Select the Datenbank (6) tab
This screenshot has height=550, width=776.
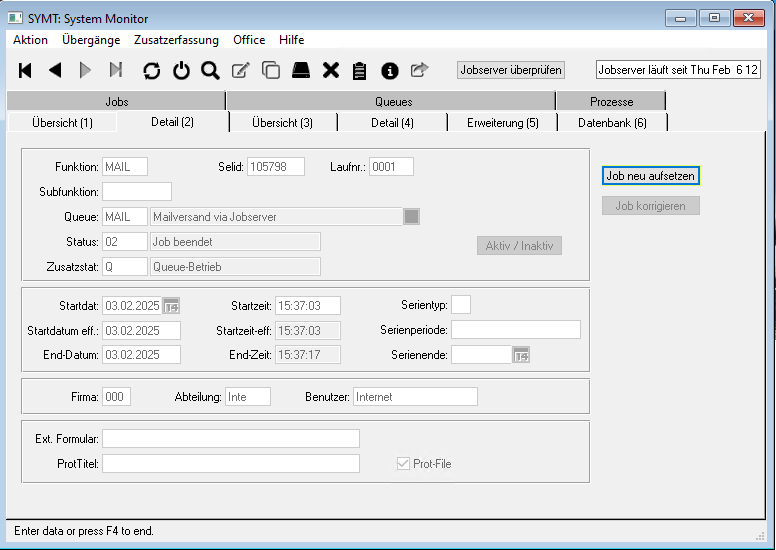tap(612, 122)
